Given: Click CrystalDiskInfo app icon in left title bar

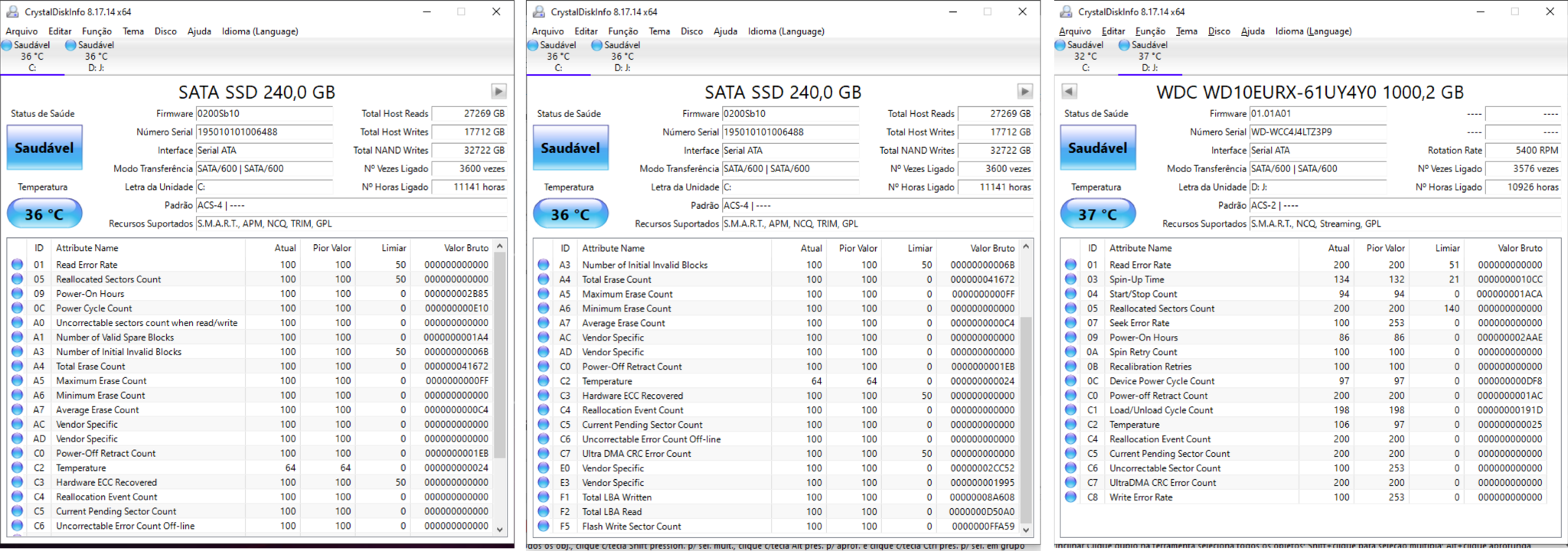Looking at the screenshot, I should tap(12, 11).
